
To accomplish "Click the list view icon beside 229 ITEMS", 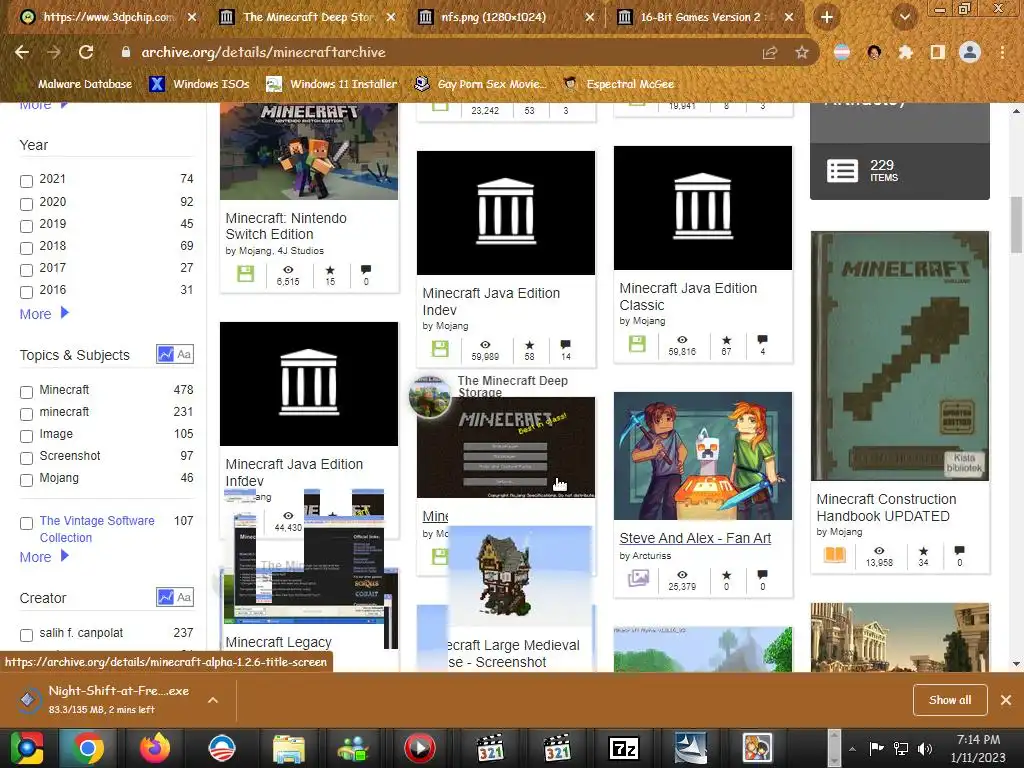I will [842, 171].
